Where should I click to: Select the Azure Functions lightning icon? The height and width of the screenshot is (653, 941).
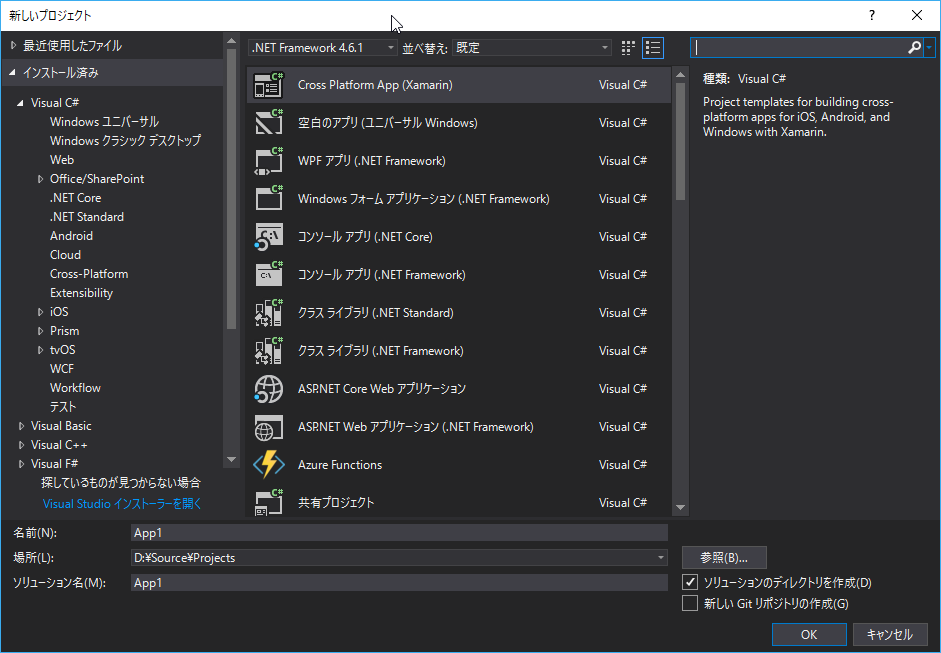coord(268,465)
